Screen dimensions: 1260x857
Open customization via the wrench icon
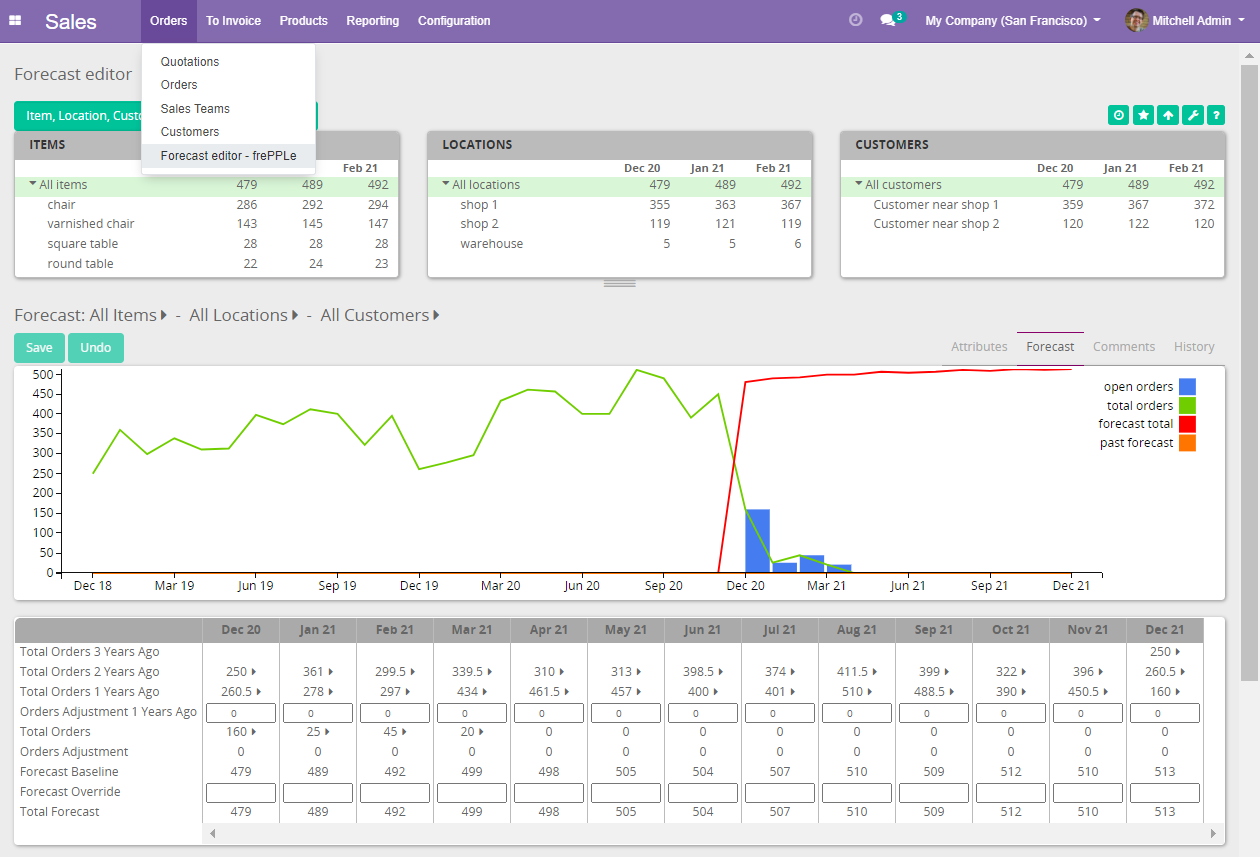click(x=1192, y=115)
